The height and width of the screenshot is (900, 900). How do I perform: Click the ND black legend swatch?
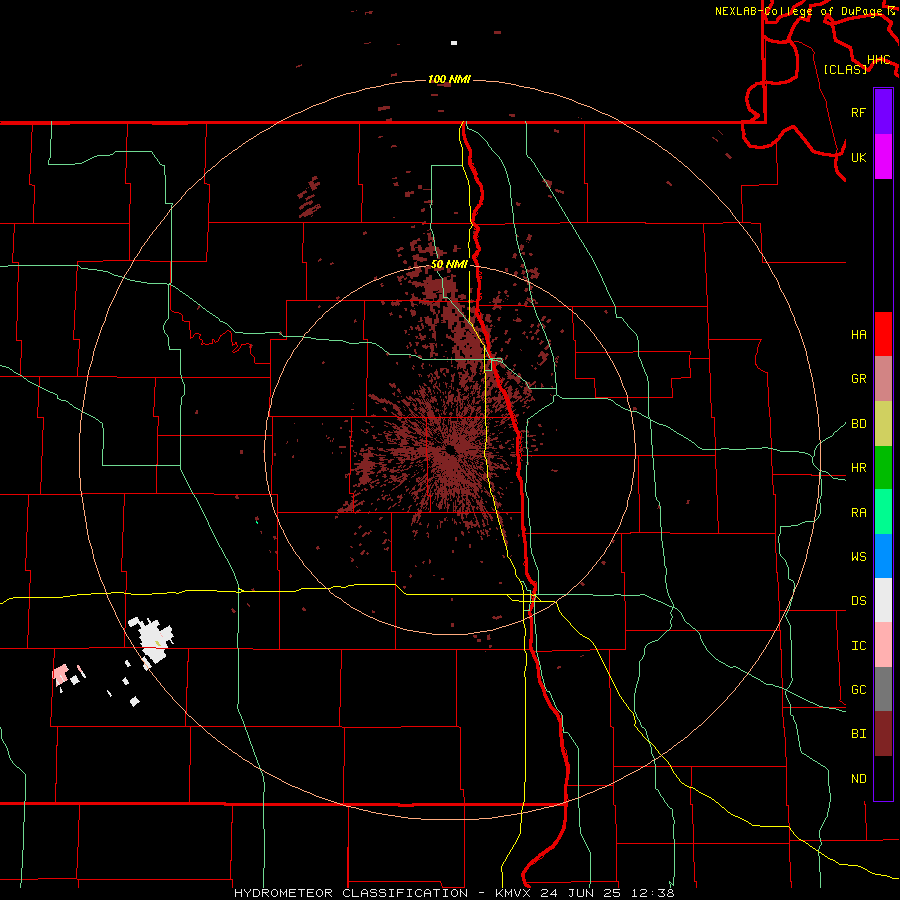[x=883, y=778]
